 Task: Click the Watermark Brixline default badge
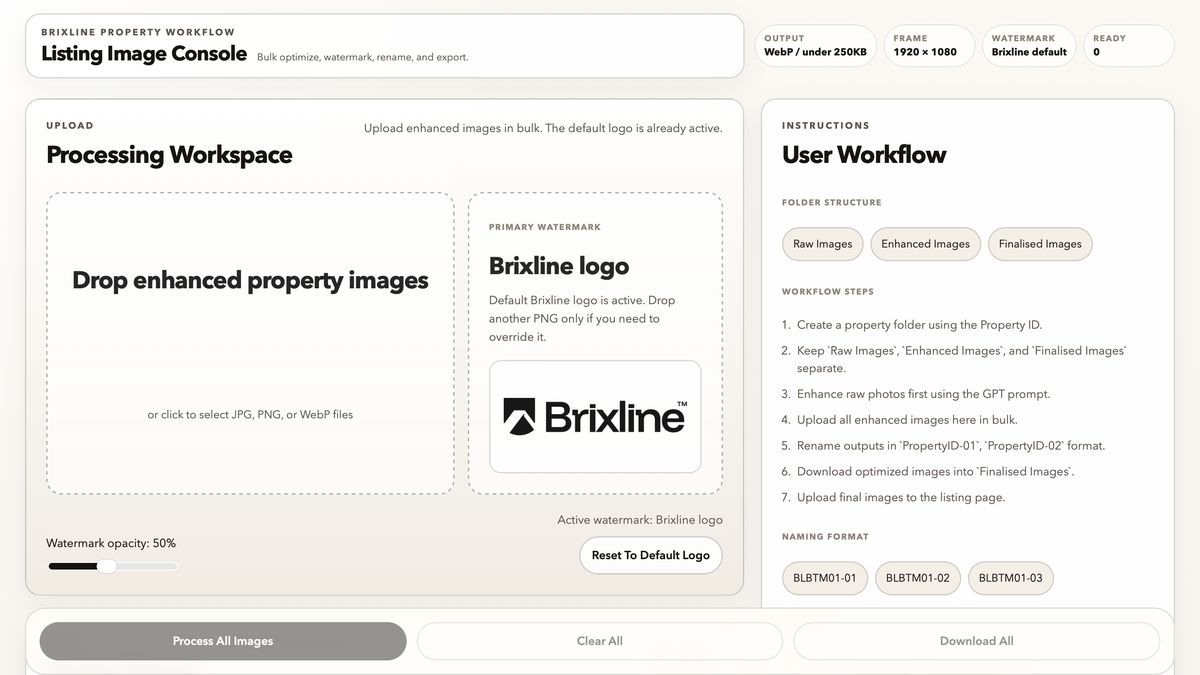pos(1029,46)
